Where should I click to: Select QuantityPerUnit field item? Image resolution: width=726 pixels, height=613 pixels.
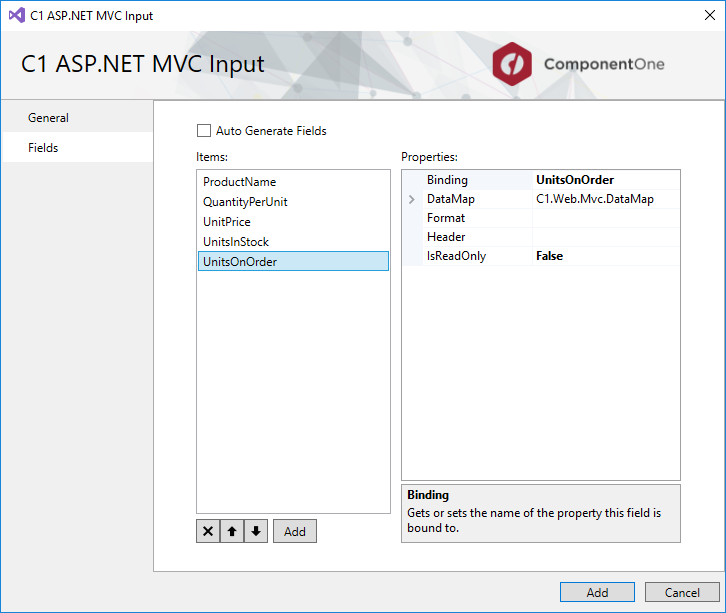245,202
